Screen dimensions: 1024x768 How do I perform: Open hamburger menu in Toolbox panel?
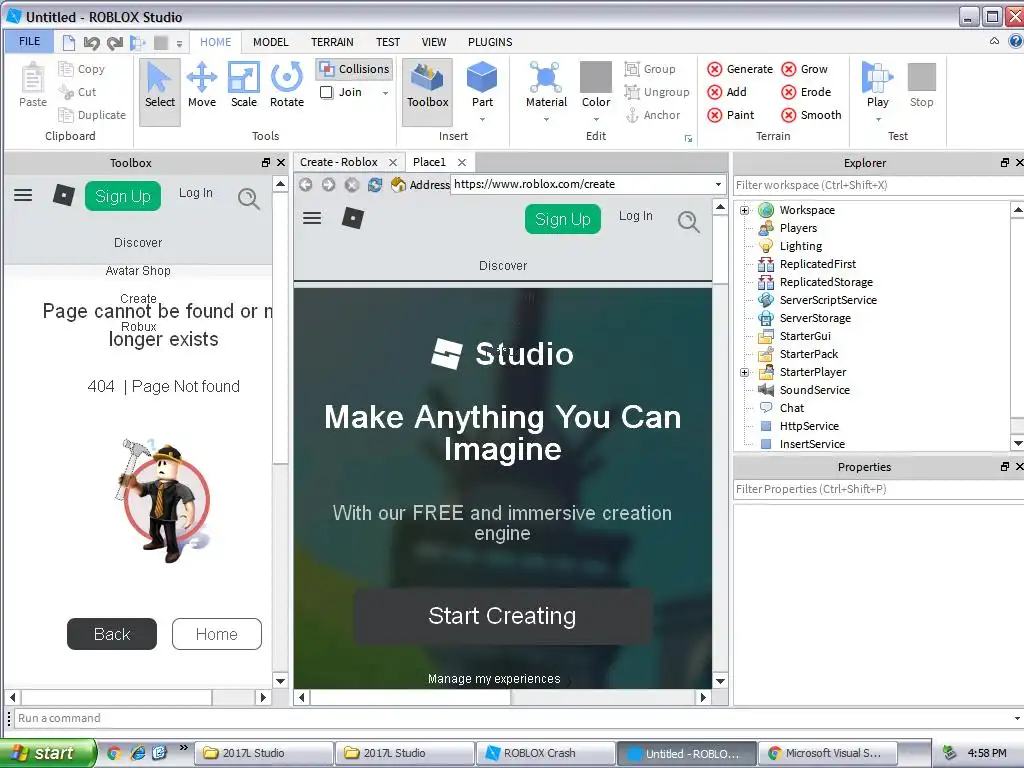[x=23, y=195]
